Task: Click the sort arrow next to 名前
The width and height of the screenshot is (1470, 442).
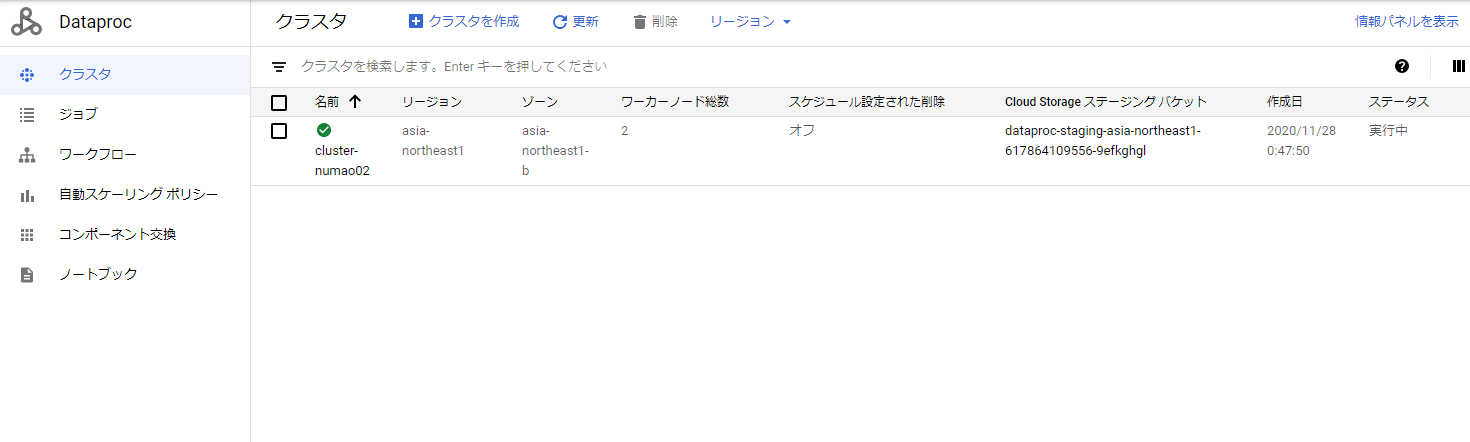Action: point(355,102)
